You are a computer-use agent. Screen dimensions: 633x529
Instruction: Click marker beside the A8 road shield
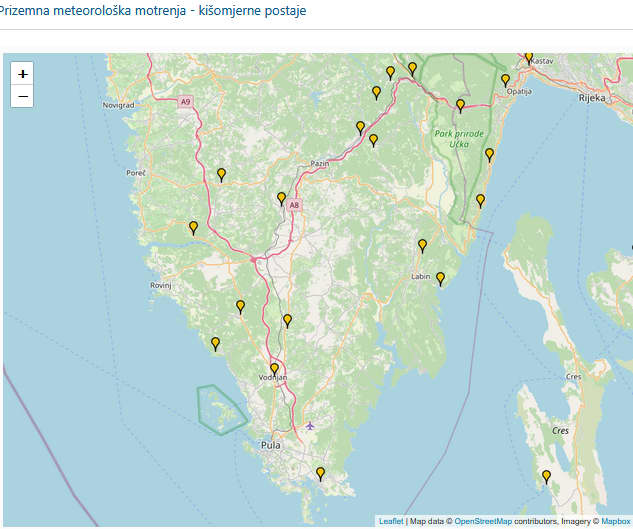pyautogui.click(x=281, y=198)
